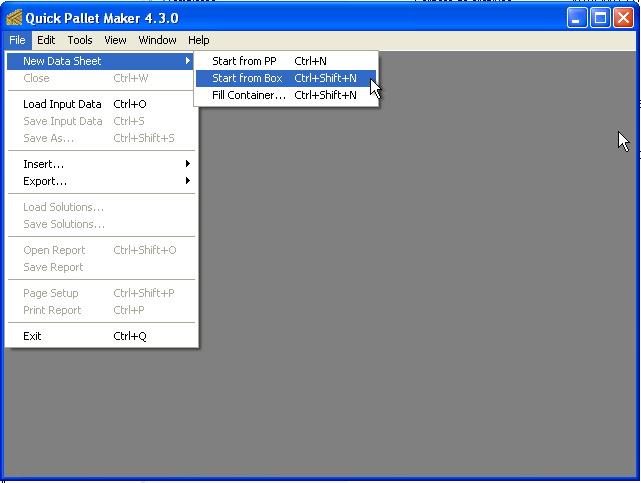
Task: Close the Quick Pallet Maker window
Action: pos(623,18)
